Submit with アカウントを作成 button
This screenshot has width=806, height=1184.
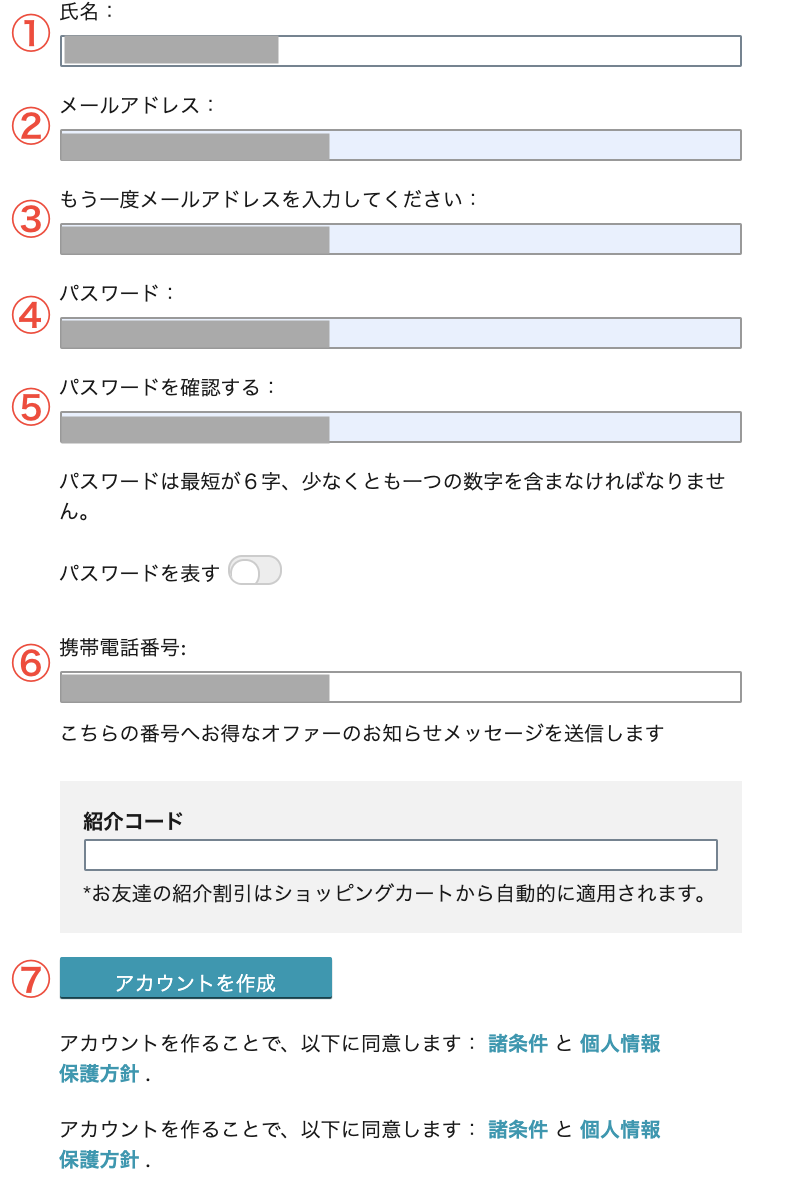[x=196, y=978]
